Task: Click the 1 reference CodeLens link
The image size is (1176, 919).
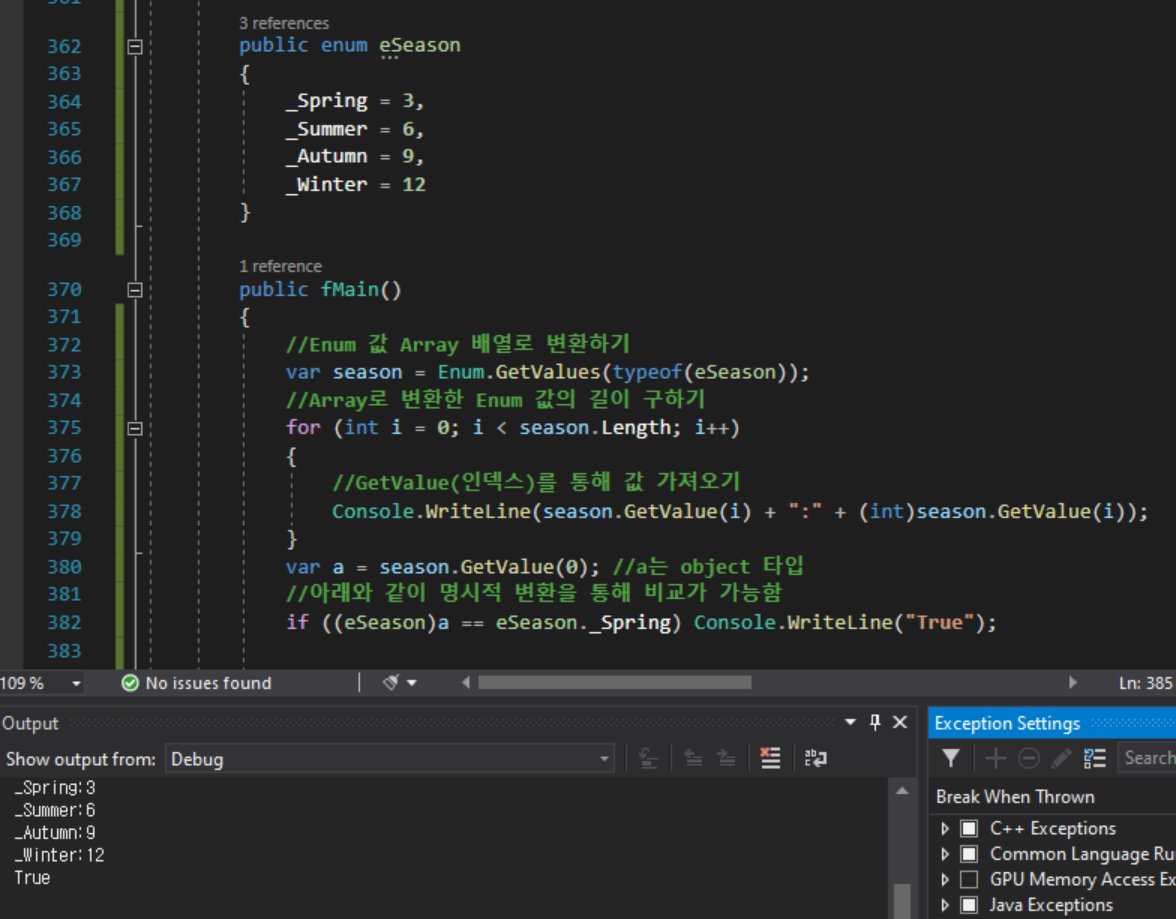Action: click(280, 266)
